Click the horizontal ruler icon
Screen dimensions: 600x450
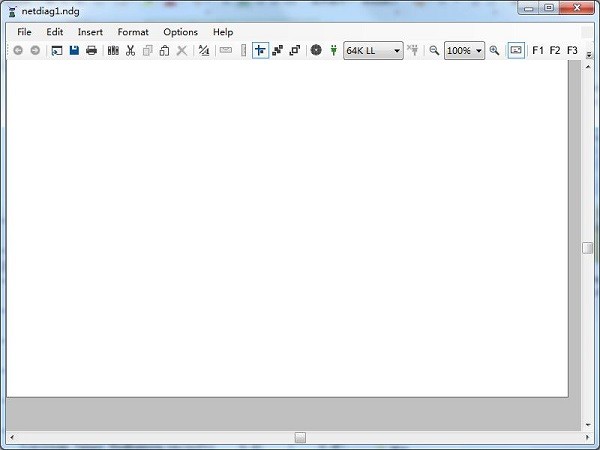pyautogui.click(x=226, y=50)
